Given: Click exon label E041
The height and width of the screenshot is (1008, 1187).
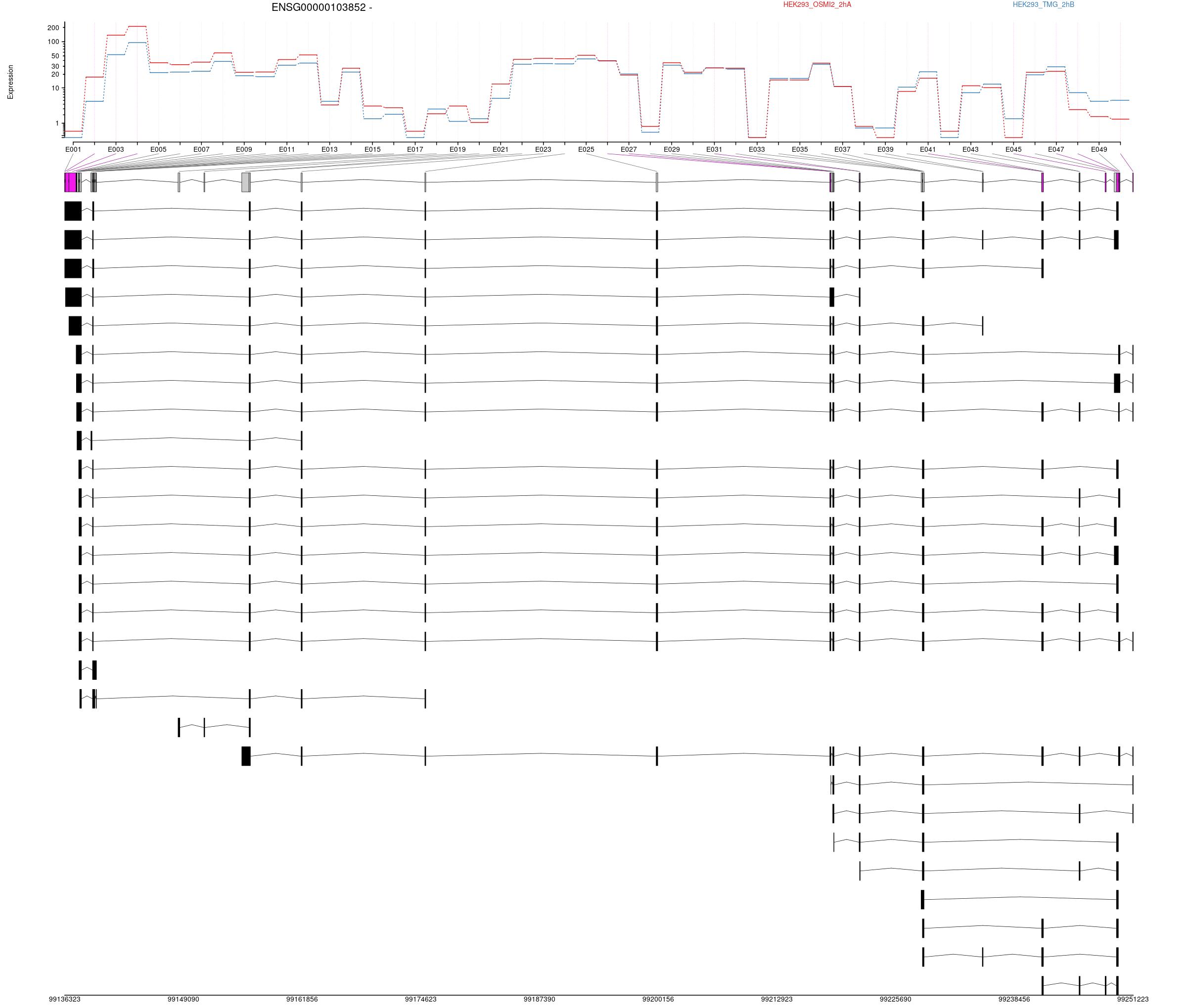Looking at the screenshot, I should click(928, 150).
